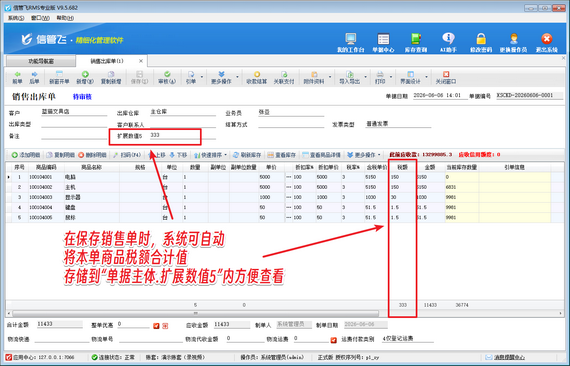Open the 窗口 menu

coord(40,18)
